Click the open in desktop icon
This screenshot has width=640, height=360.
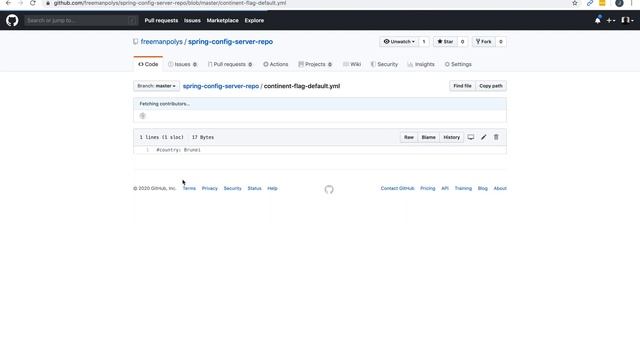coord(471,137)
